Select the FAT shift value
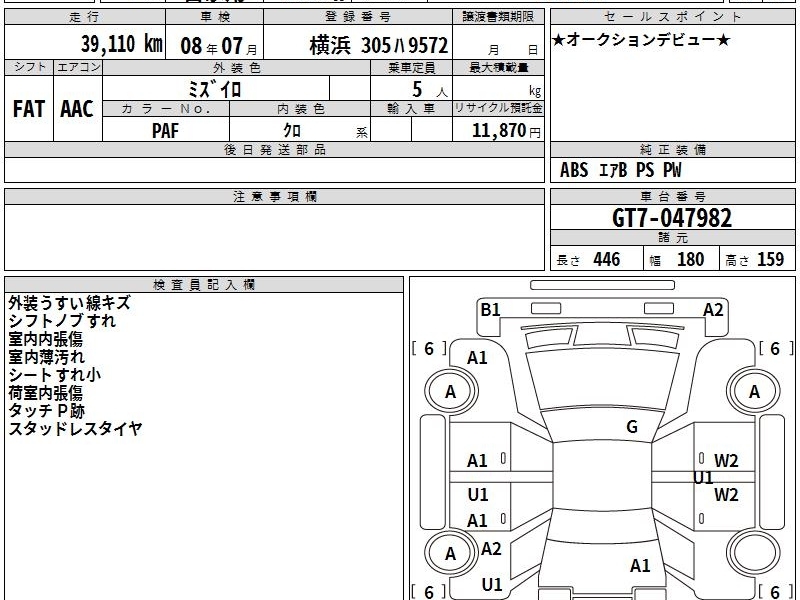Image resolution: width=800 pixels, height=600 pixels. [x=29, y=109]
